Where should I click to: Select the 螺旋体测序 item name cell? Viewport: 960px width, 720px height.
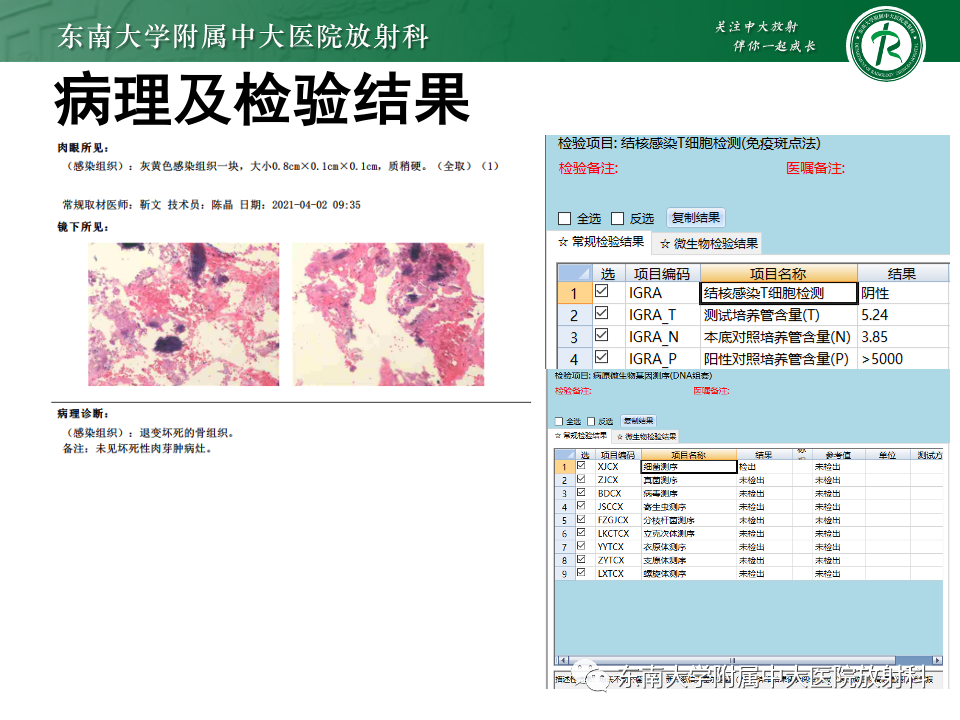pos(689,574)
